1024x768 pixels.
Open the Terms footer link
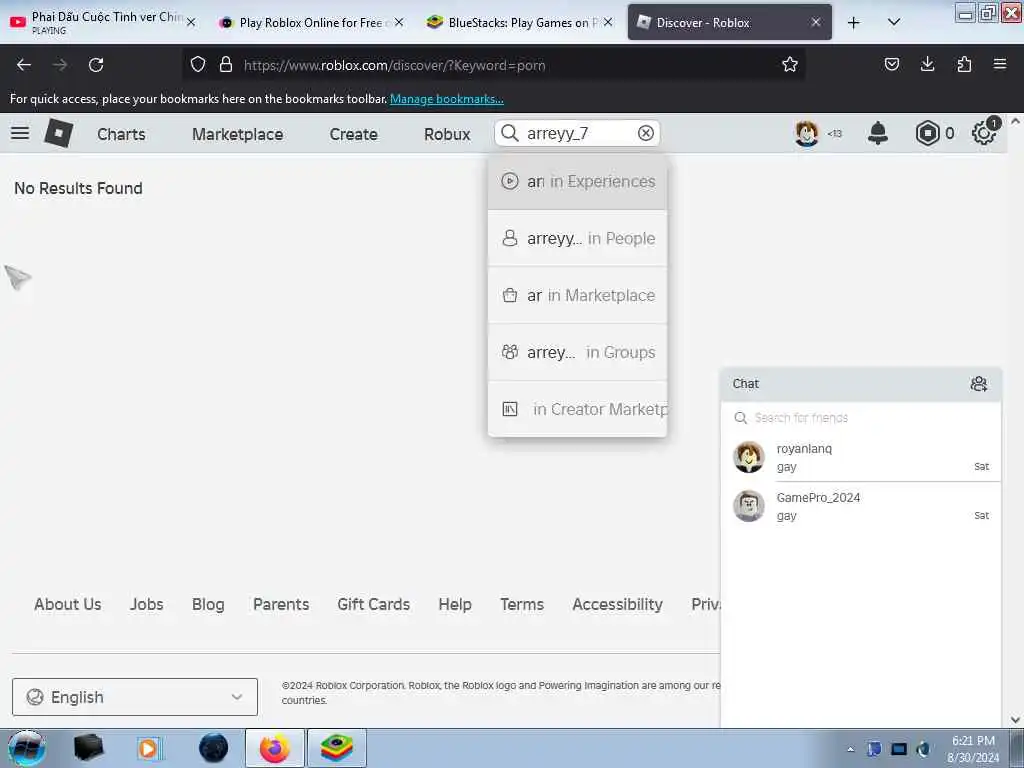522,604
